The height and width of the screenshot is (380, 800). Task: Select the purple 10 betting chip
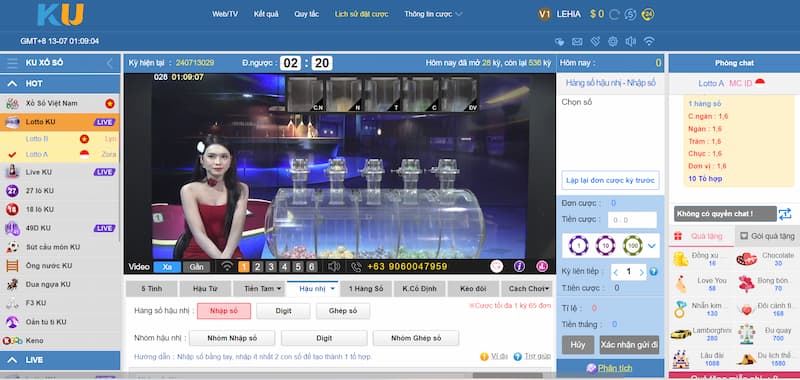point(606,245)
